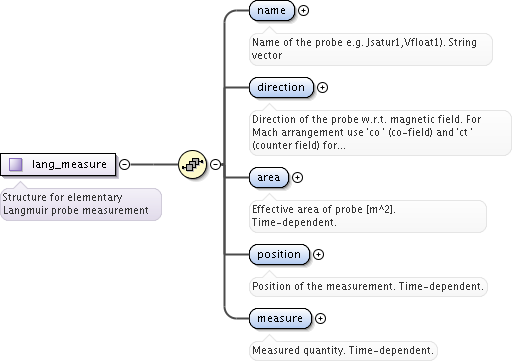Select the name element node
This screenshot has height=364, width=519.
point(272,11)
